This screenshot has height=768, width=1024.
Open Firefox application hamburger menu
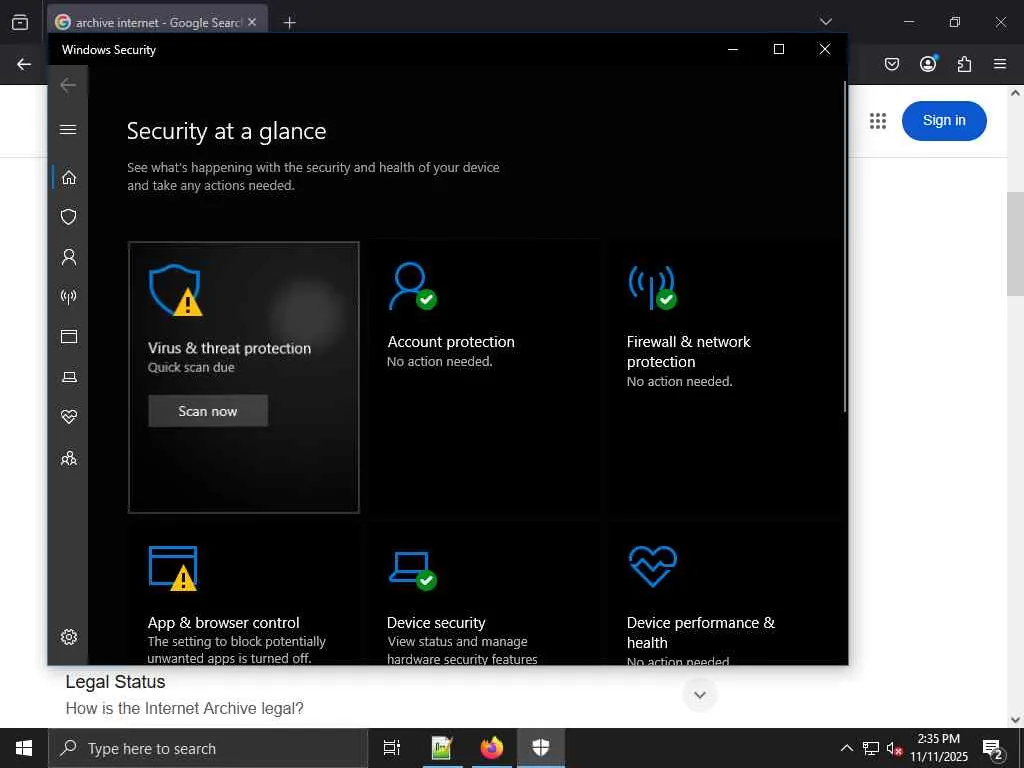pyautogui.click(x=1000, y=64)
